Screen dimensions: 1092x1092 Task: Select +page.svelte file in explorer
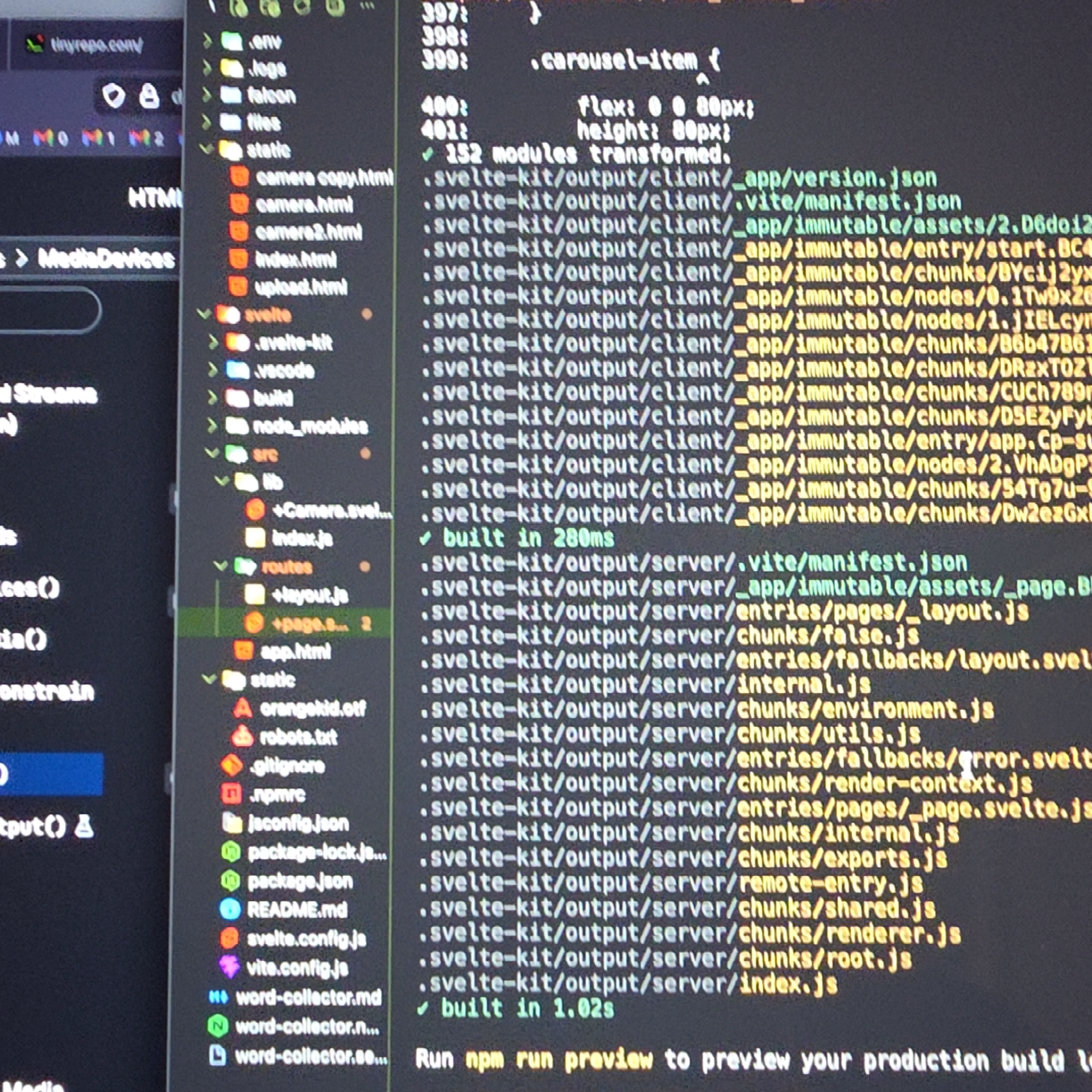309,624
